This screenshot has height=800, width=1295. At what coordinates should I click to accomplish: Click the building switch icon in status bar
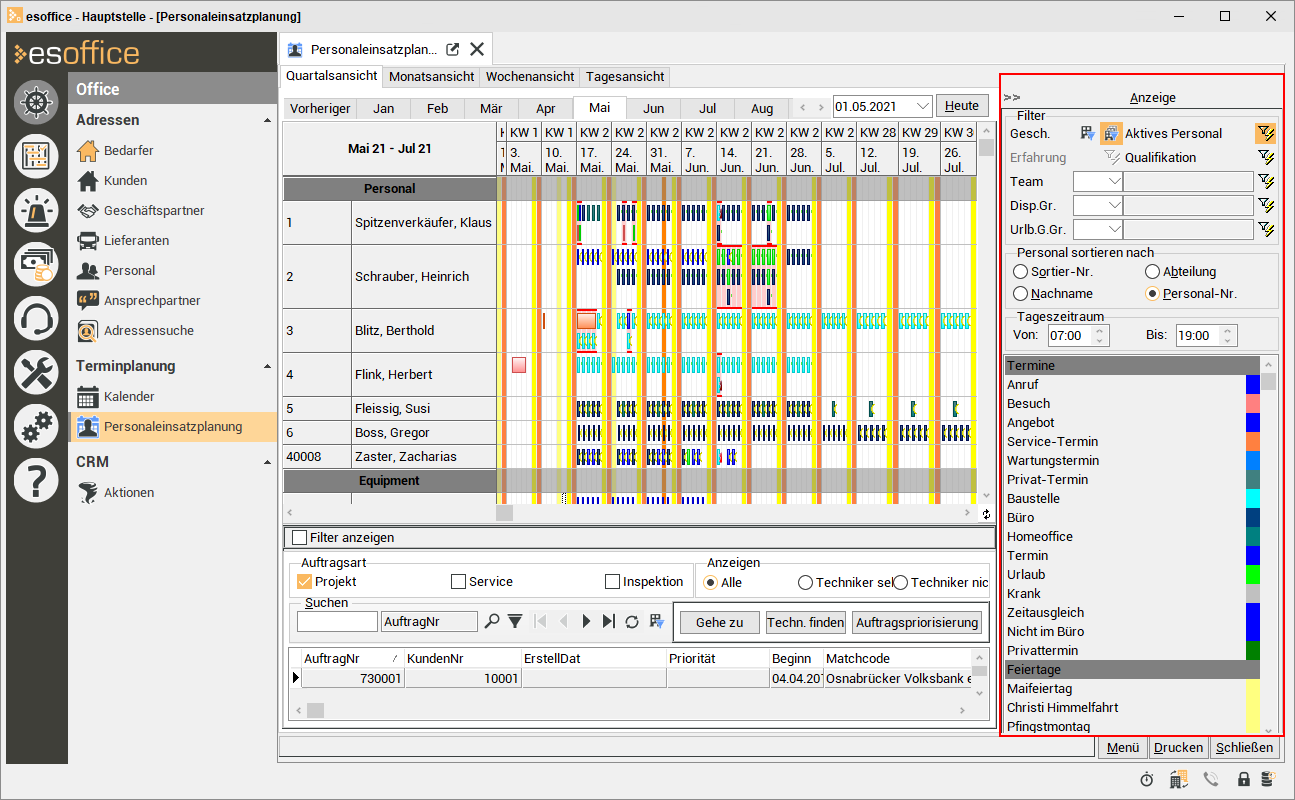[x=1179, y=779]
